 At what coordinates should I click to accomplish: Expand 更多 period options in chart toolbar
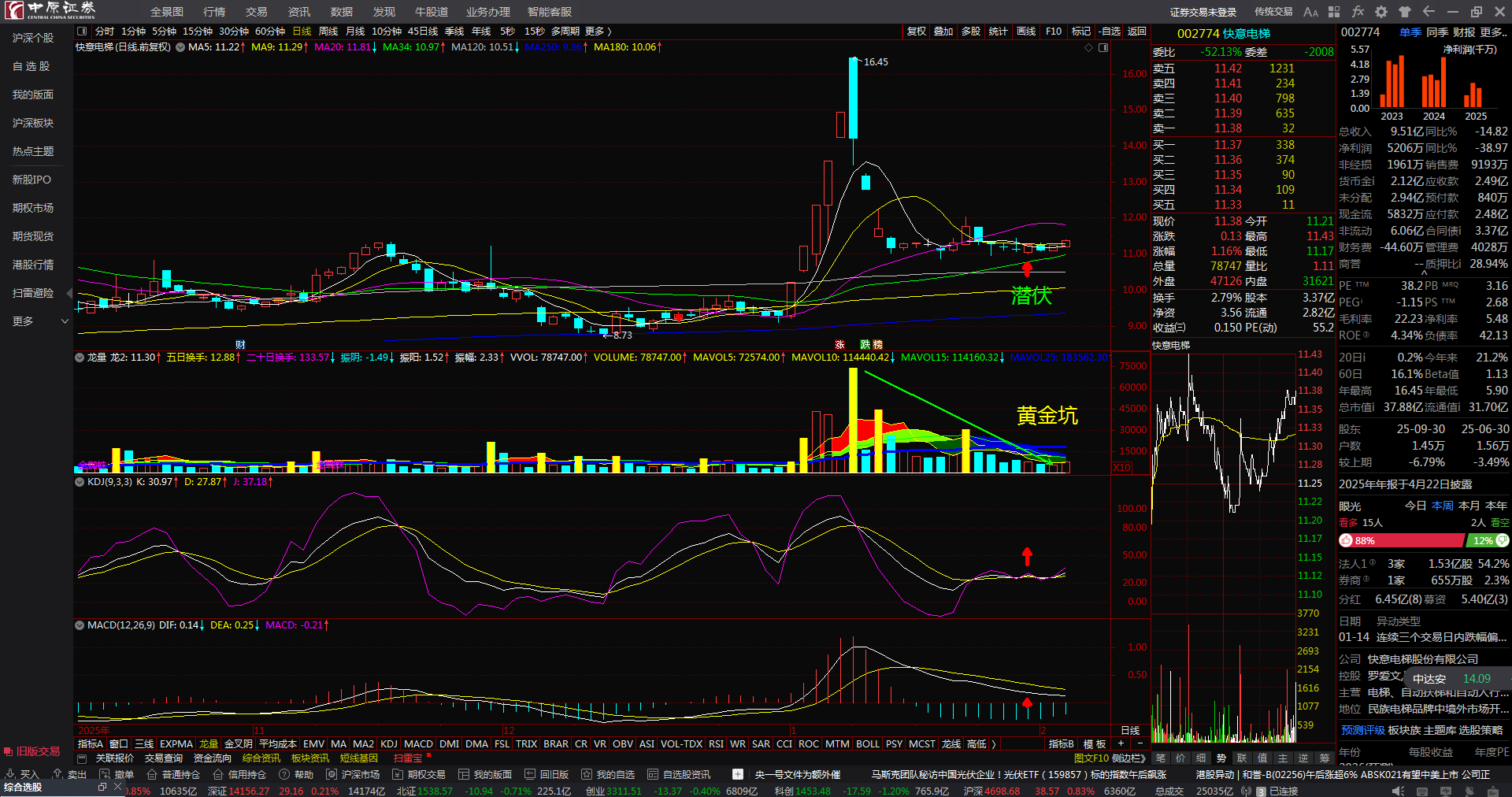pos(598,32)
